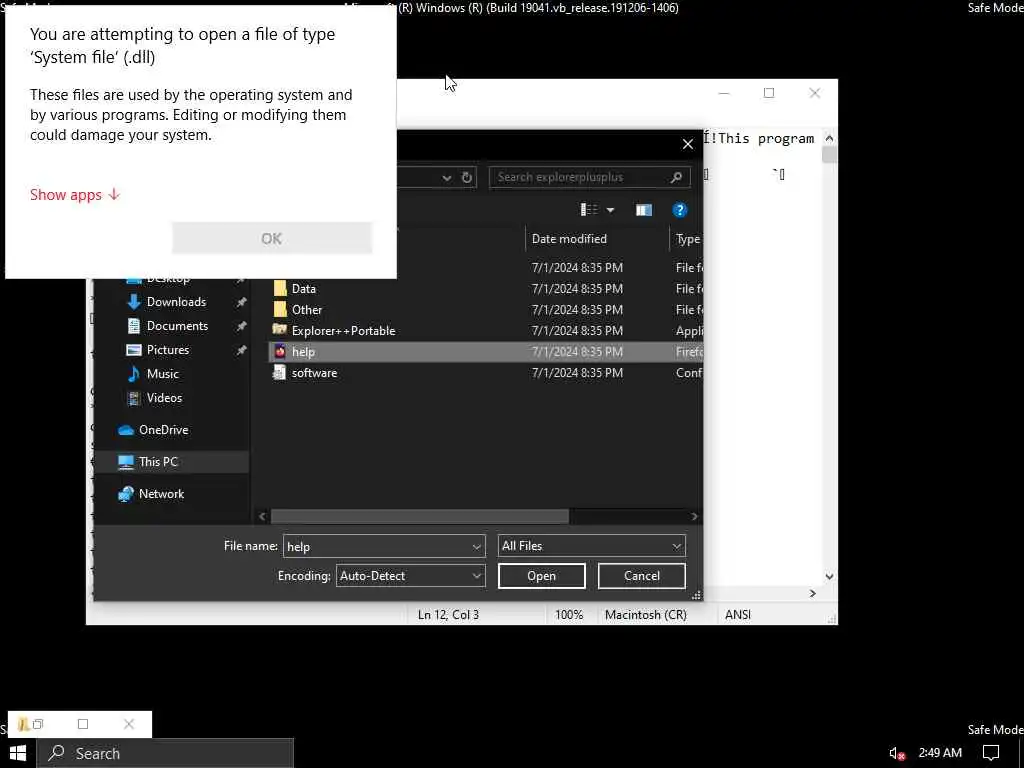
Task: Click the OK button in the system file warning
Action: point(272,238)
